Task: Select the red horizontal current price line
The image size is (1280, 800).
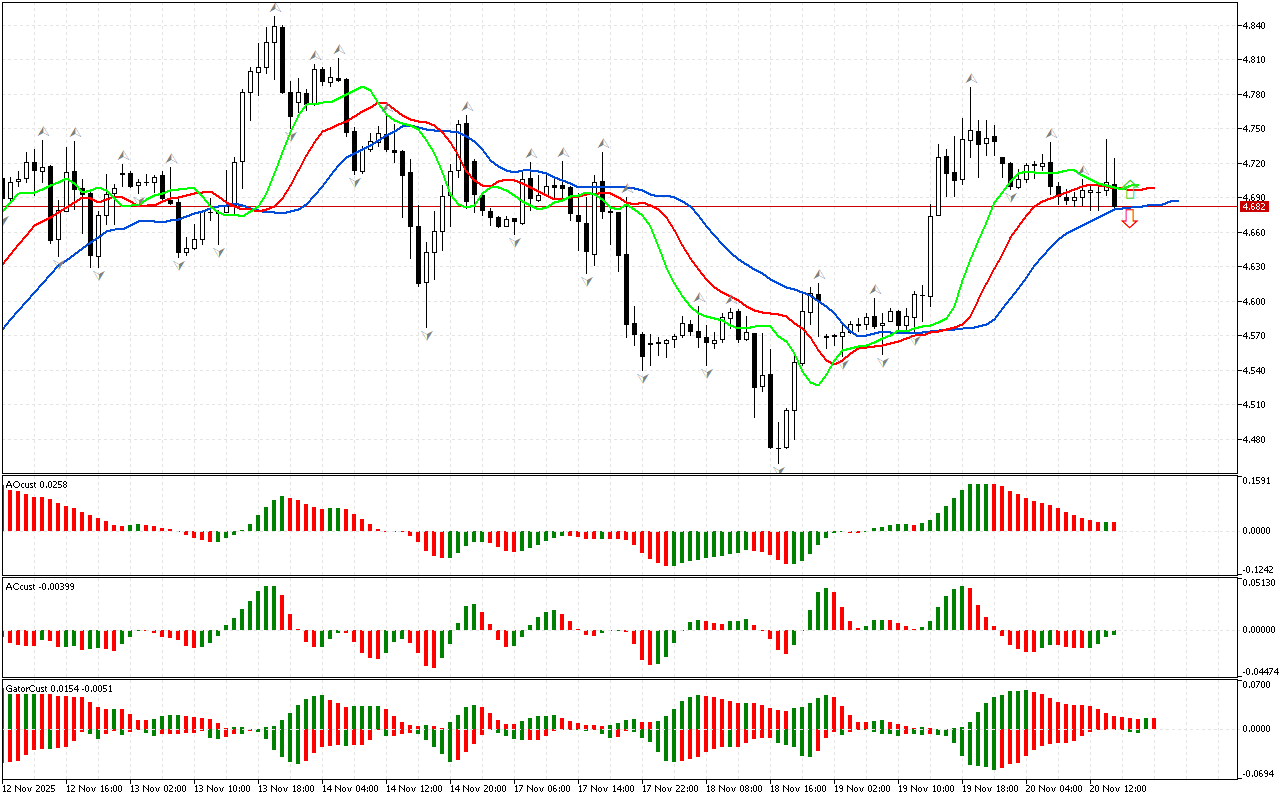Action: [x=600, y=207]
